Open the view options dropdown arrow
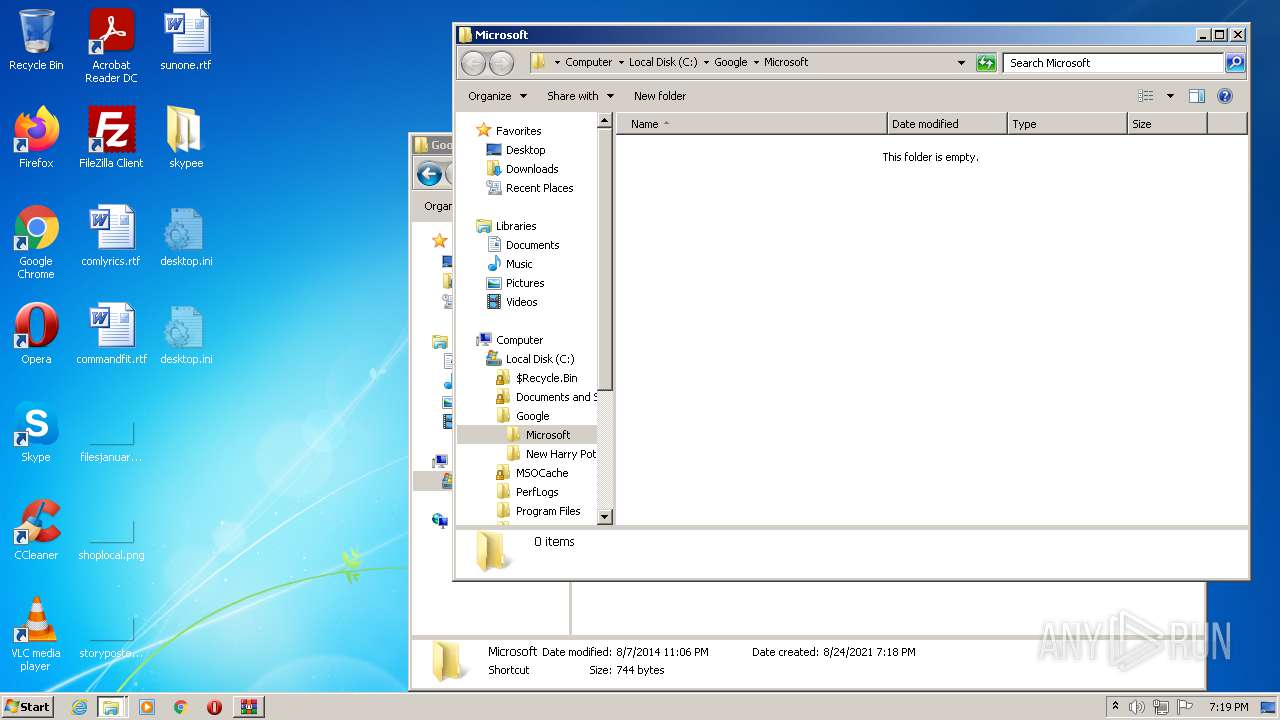This screenshot has width=1280, height=720. 1170,96
